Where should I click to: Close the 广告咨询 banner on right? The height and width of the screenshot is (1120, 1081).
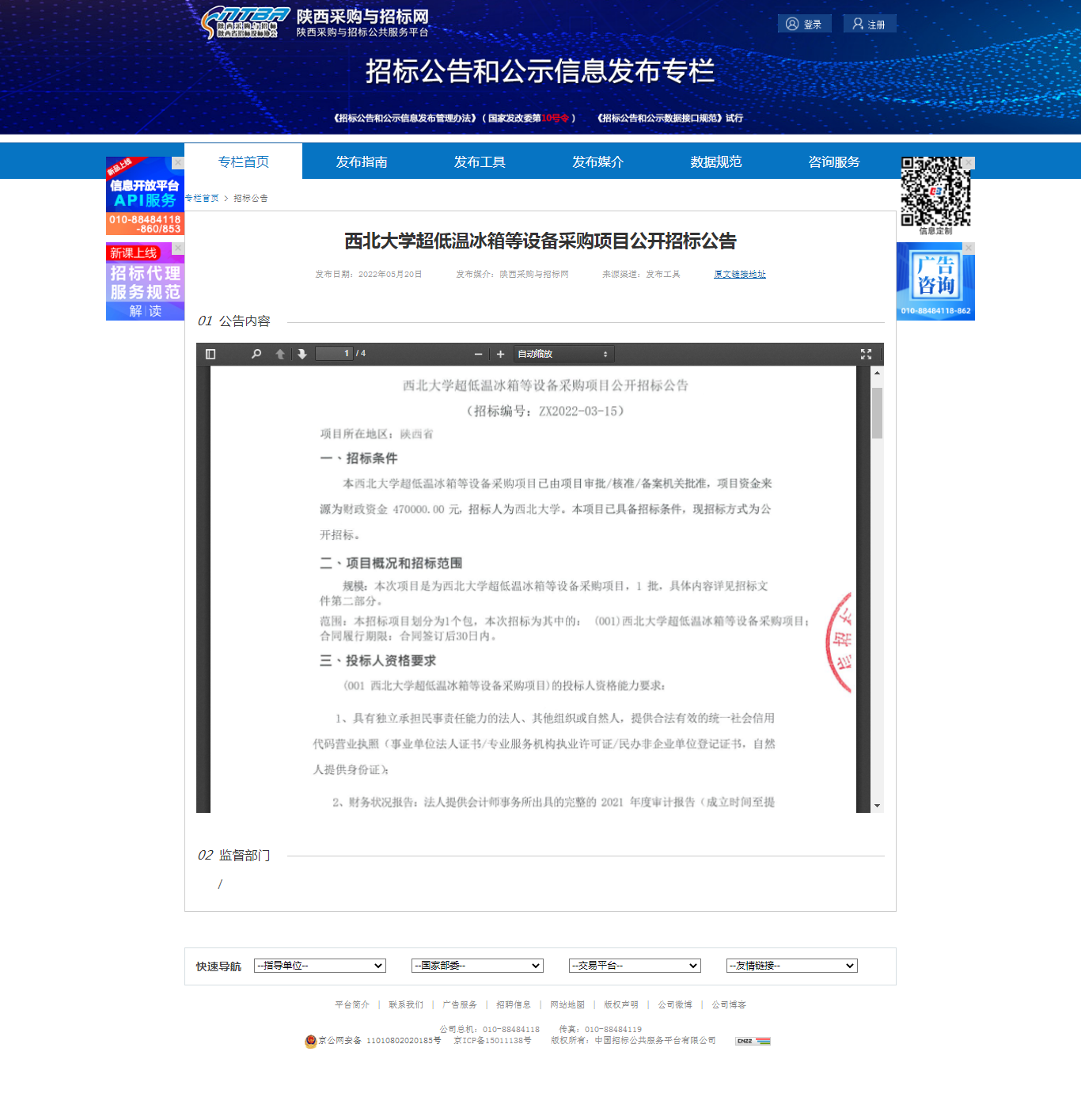(969, 248)
